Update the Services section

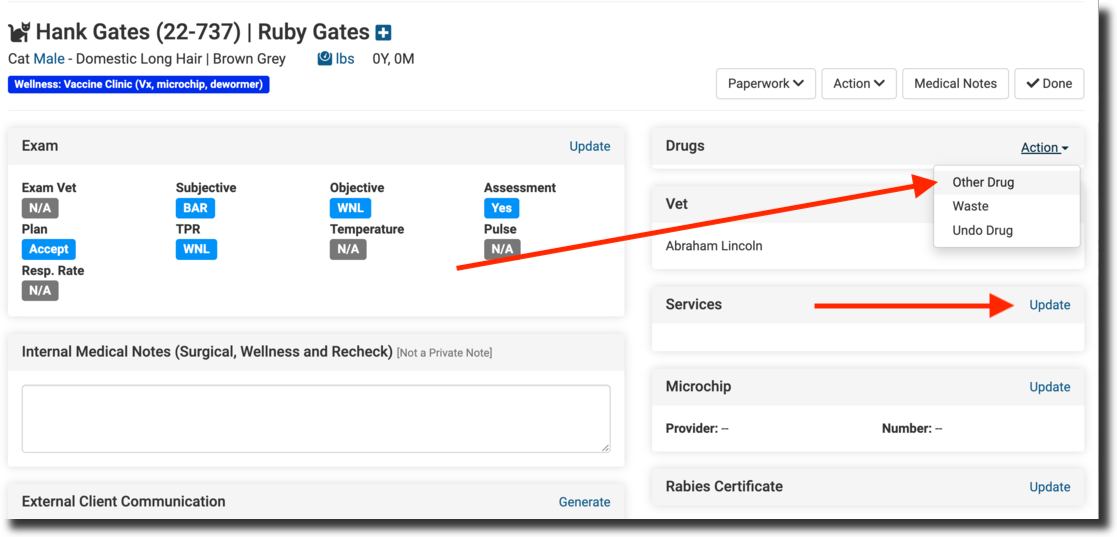(x=1049, y=305)
